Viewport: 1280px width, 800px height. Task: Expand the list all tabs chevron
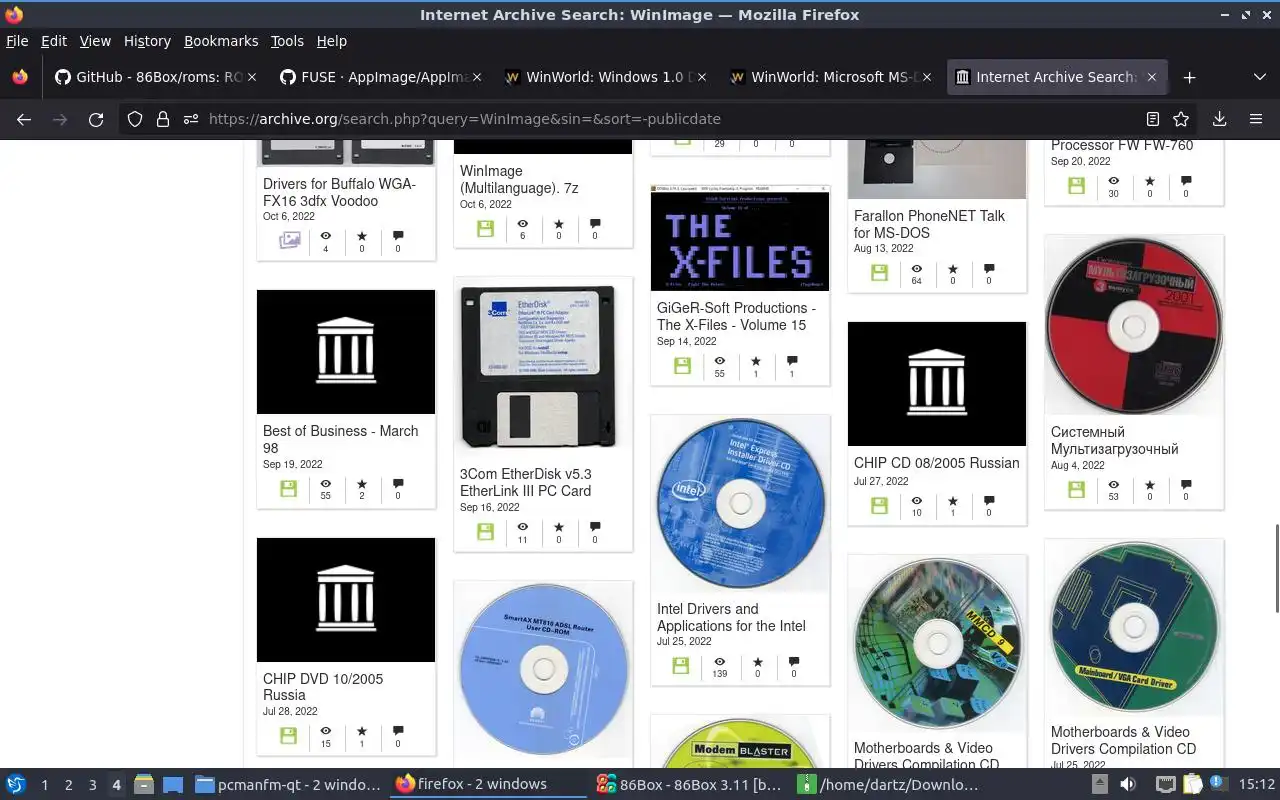(1259, 77)
